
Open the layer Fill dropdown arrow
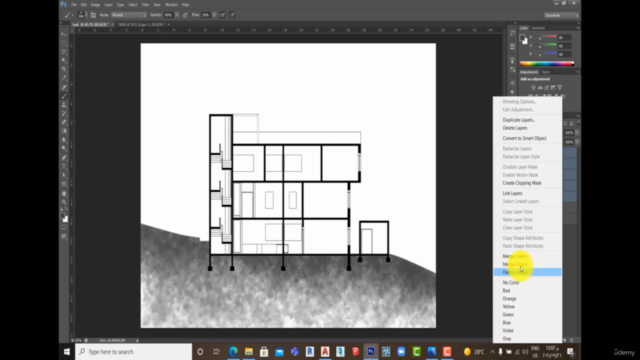(577, 142)
